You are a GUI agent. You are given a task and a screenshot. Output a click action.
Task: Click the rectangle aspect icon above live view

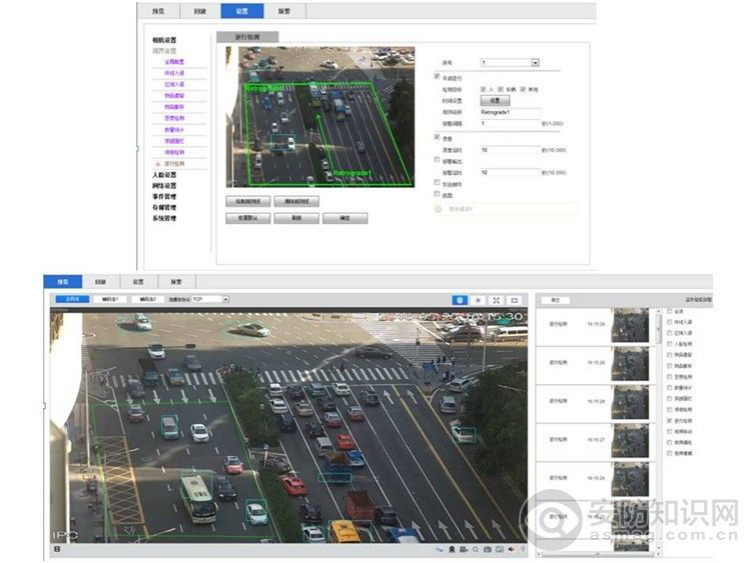(x=514, y=299)
